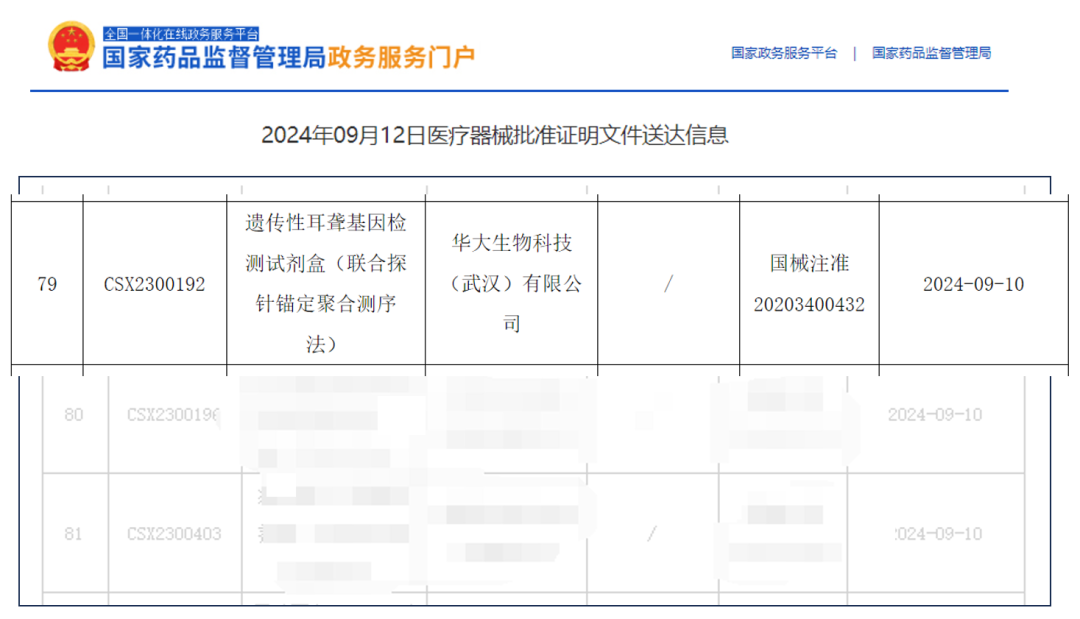This screenshot has height=619, width=1080.
Task: Click the large blue 国家药品监督管理局 header title
Action: tap(215, 57)
